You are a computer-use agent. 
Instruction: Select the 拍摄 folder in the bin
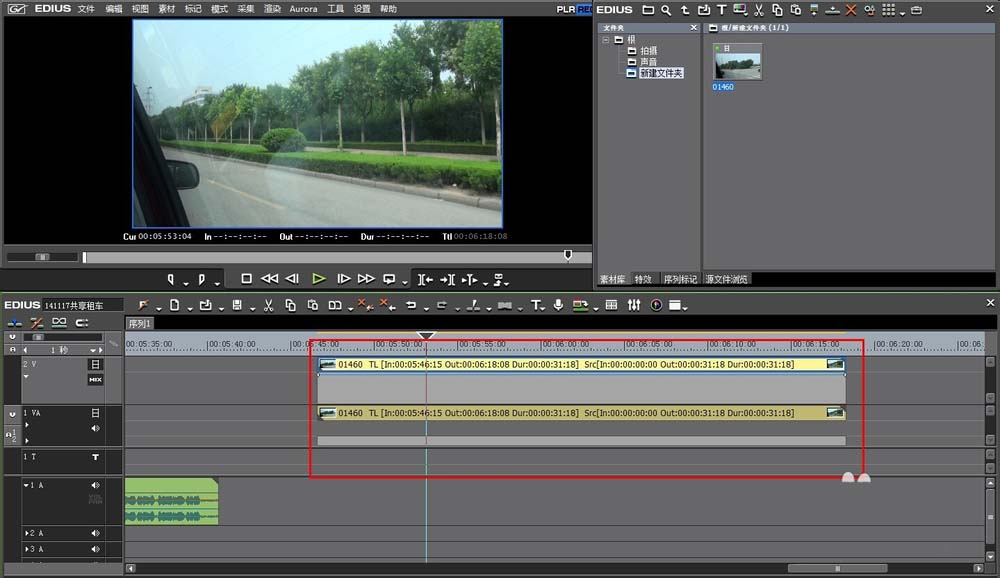coord(649,51)
